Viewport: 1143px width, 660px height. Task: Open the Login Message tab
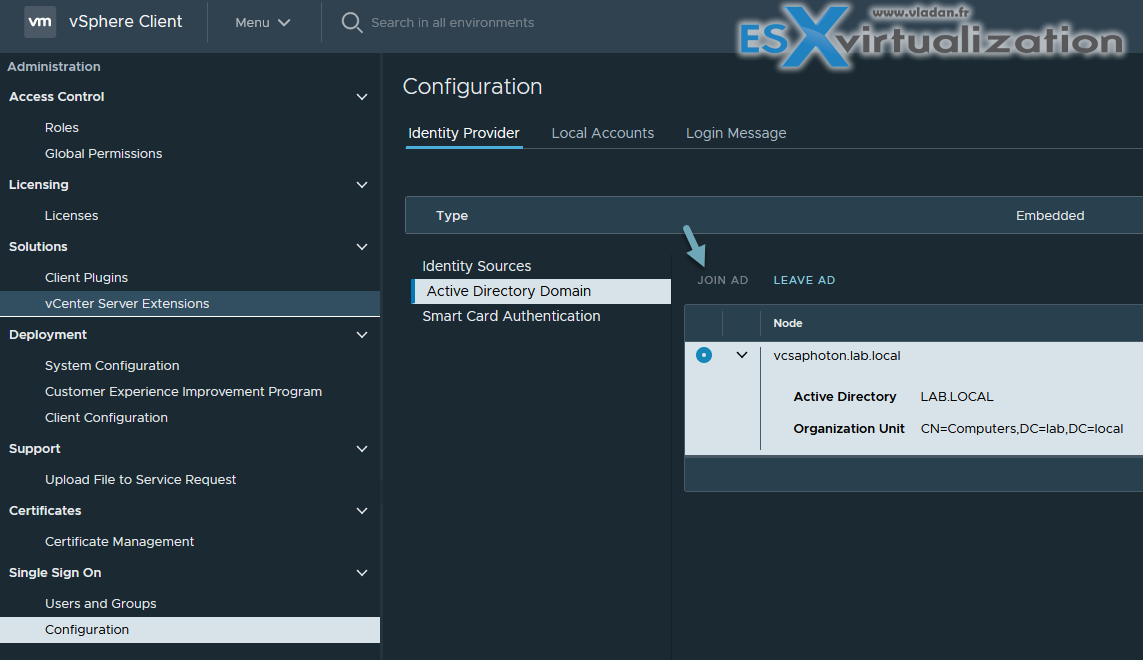click(x=736, y=133)
